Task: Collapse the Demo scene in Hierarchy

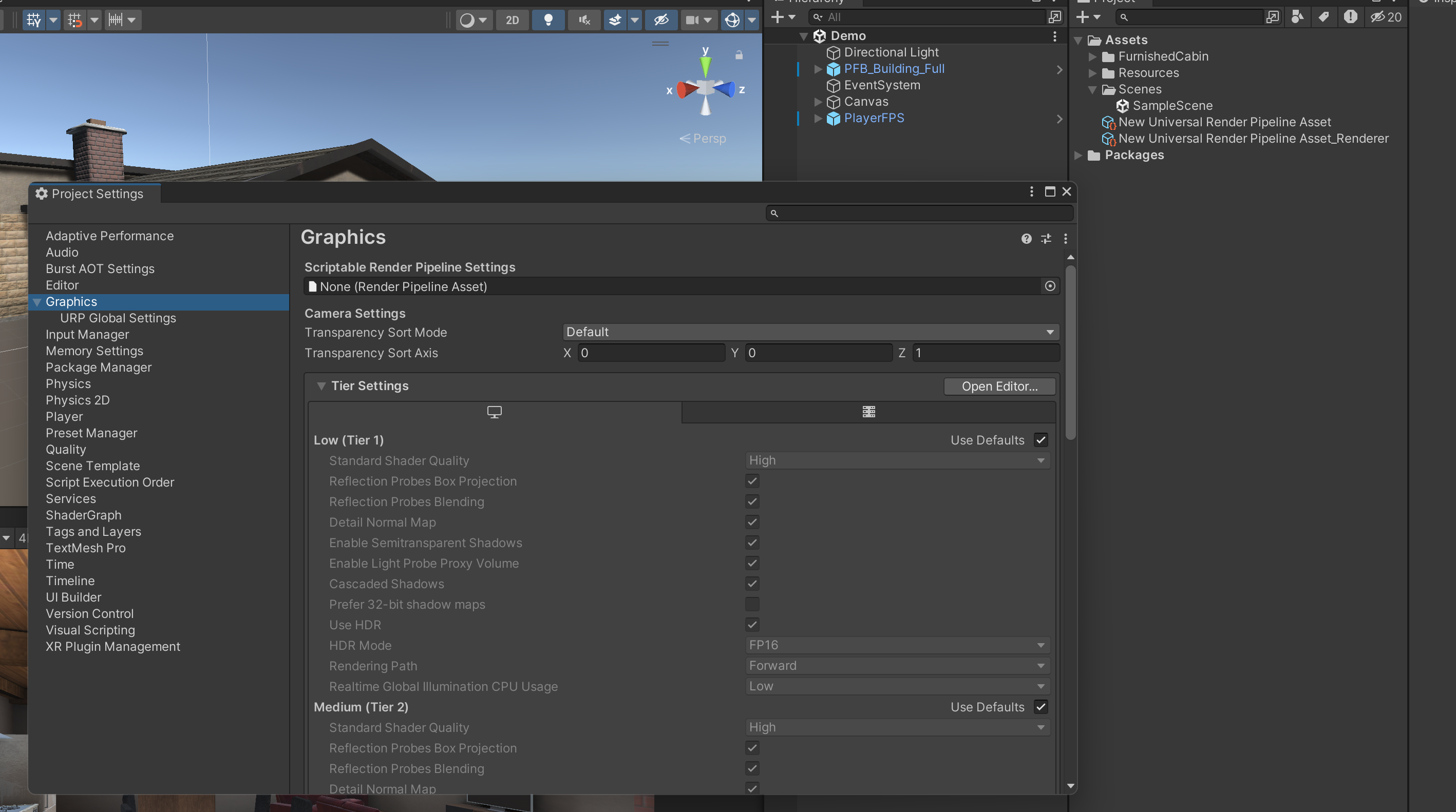Action: (804, 36)
